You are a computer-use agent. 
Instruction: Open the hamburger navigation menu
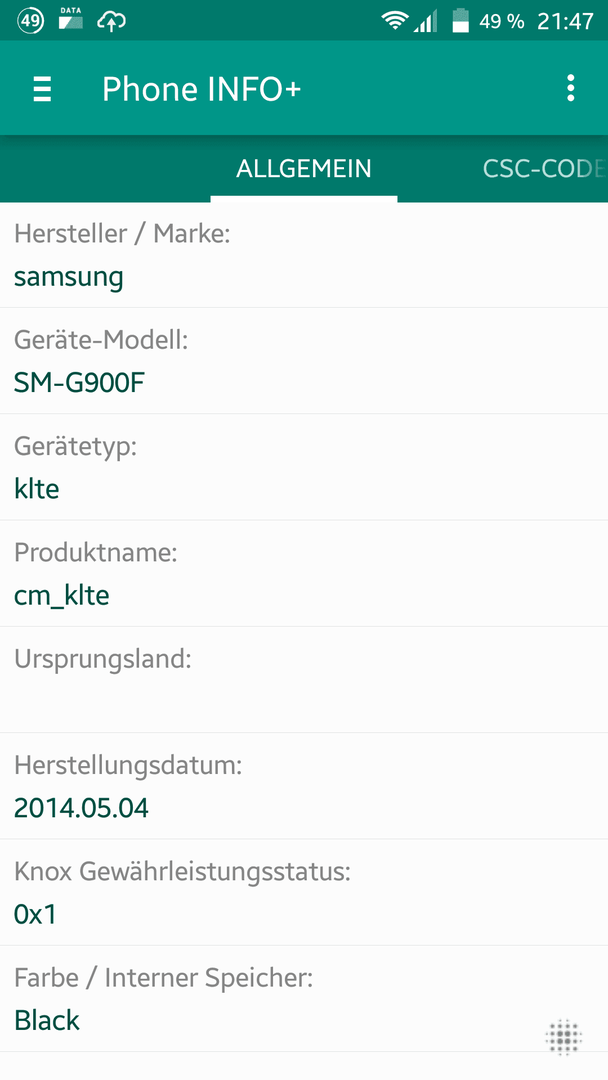[x=43, y=89]
